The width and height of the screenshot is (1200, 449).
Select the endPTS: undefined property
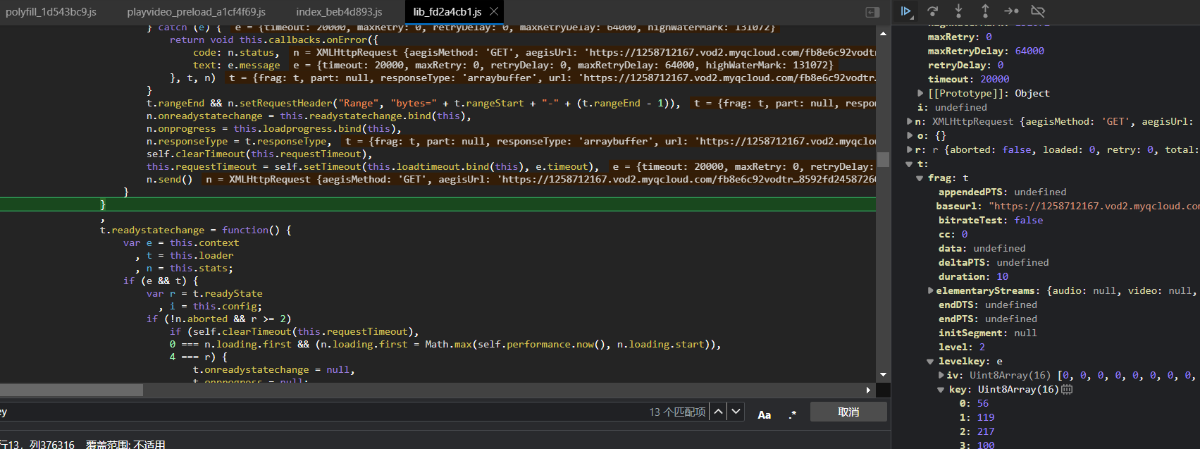986,318
